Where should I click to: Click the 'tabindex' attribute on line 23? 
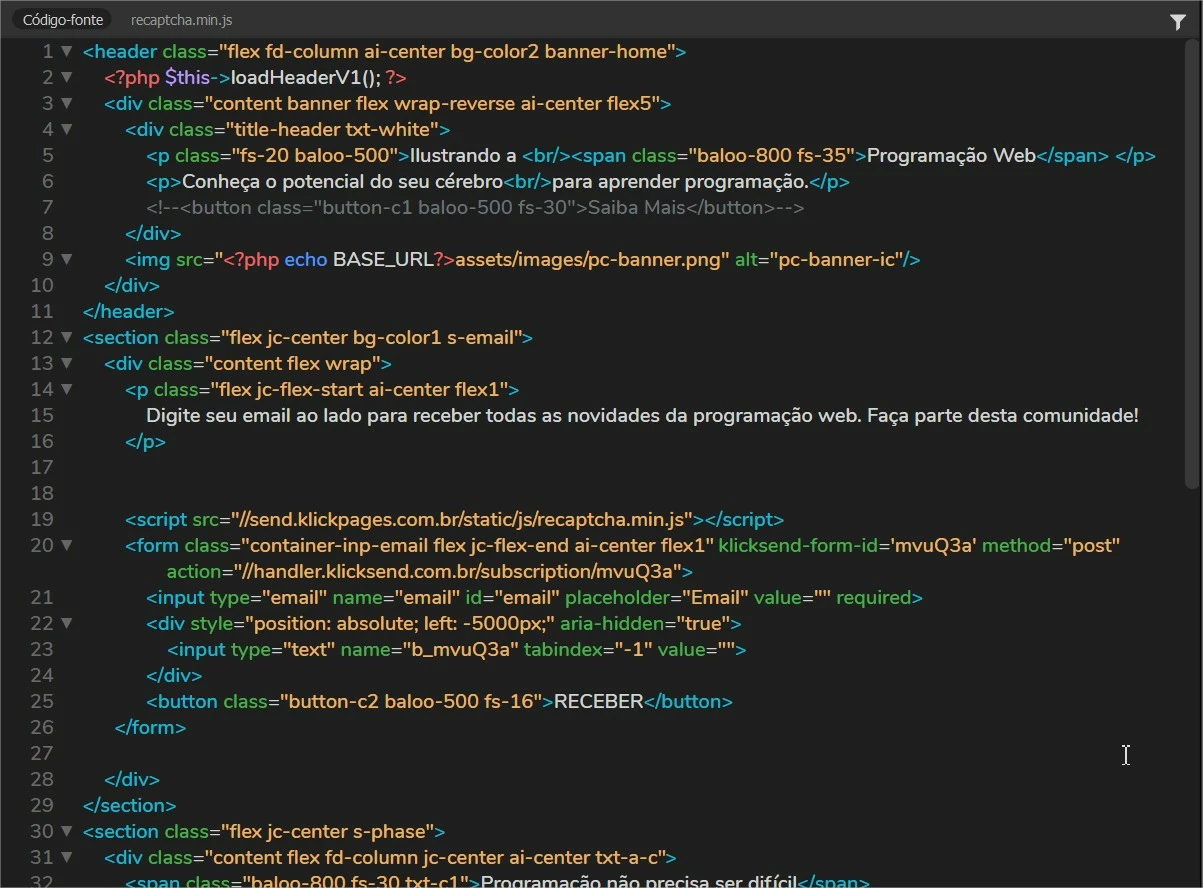(563, 649)
